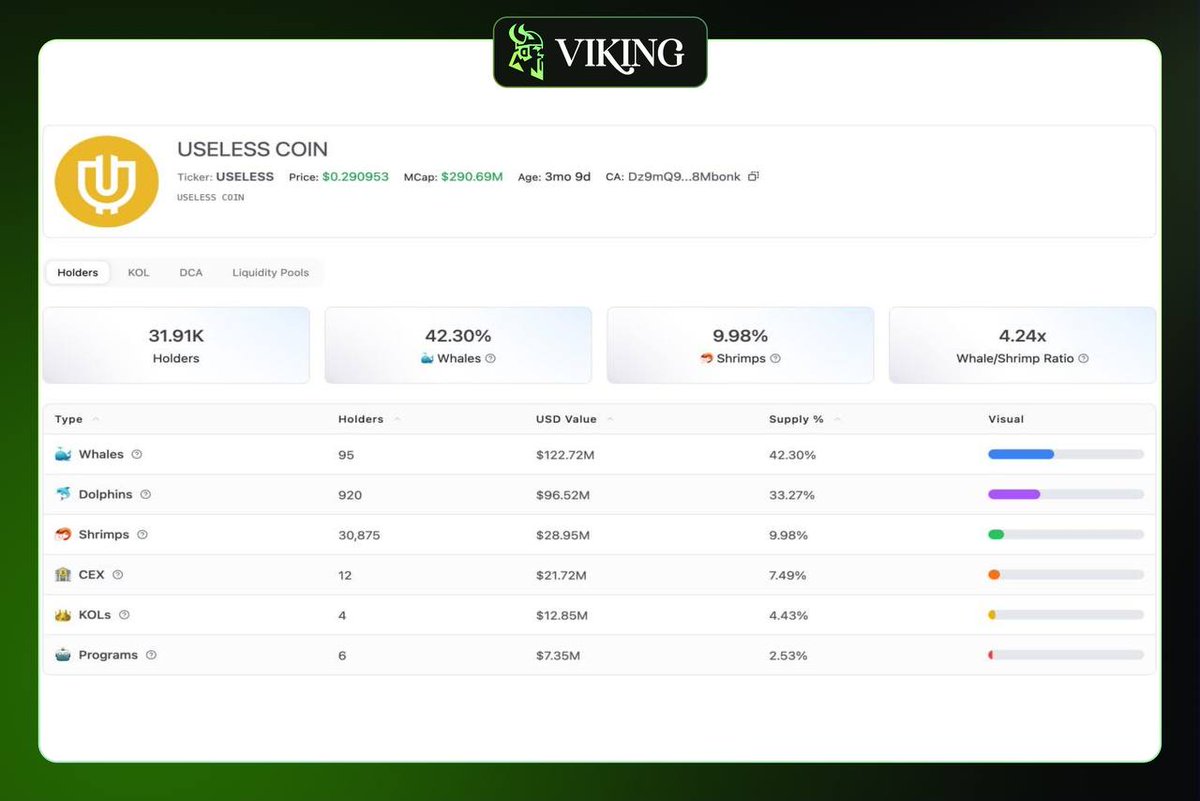Click the contract address Dz9mQ9...8Mbonk
The height and width of the screenshot is (801, 1200).
click(x=684, y=176)
